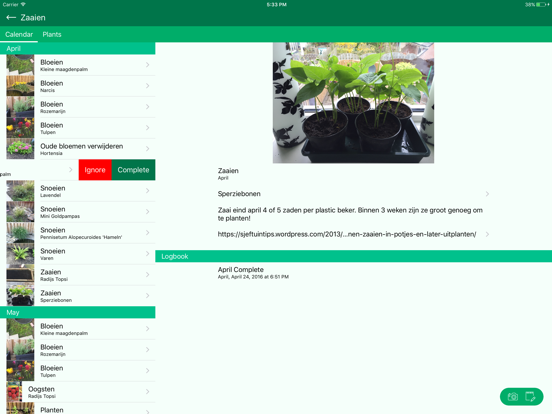Open the Hortensia flower thumbnail
Screen dimensions: 552x414
[20, 149]
